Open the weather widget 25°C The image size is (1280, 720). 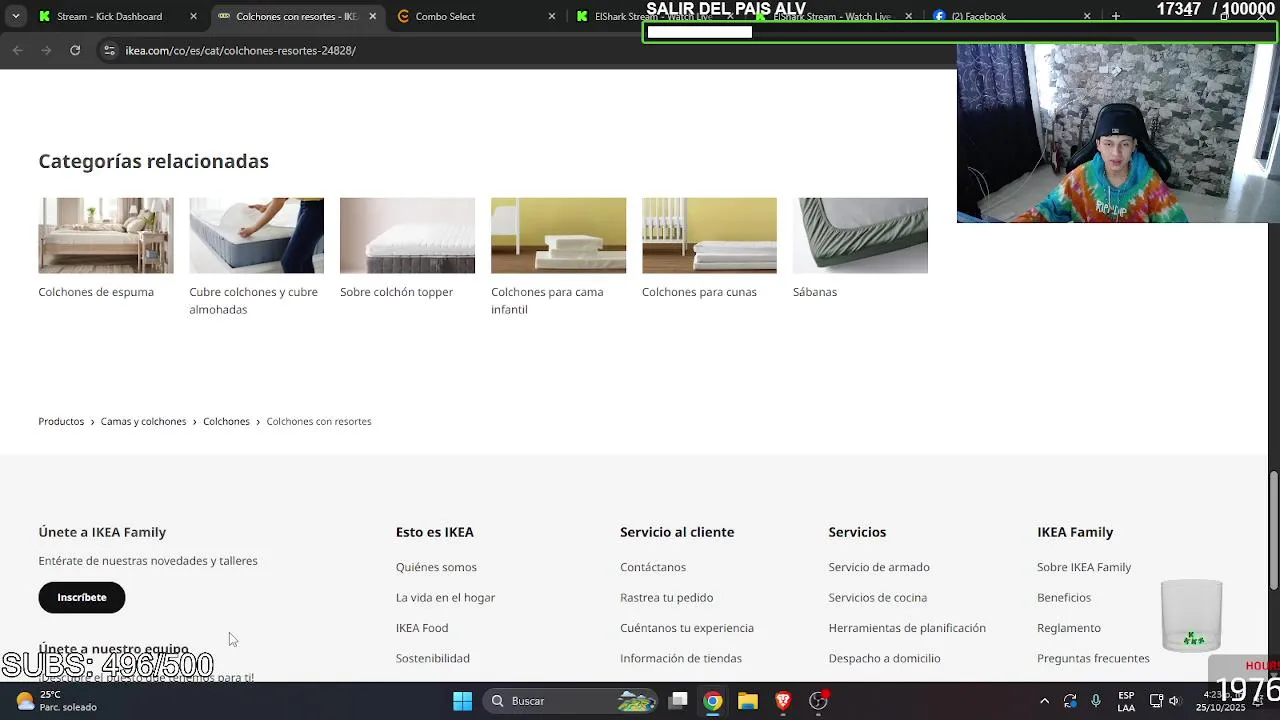tap(56, 701)
